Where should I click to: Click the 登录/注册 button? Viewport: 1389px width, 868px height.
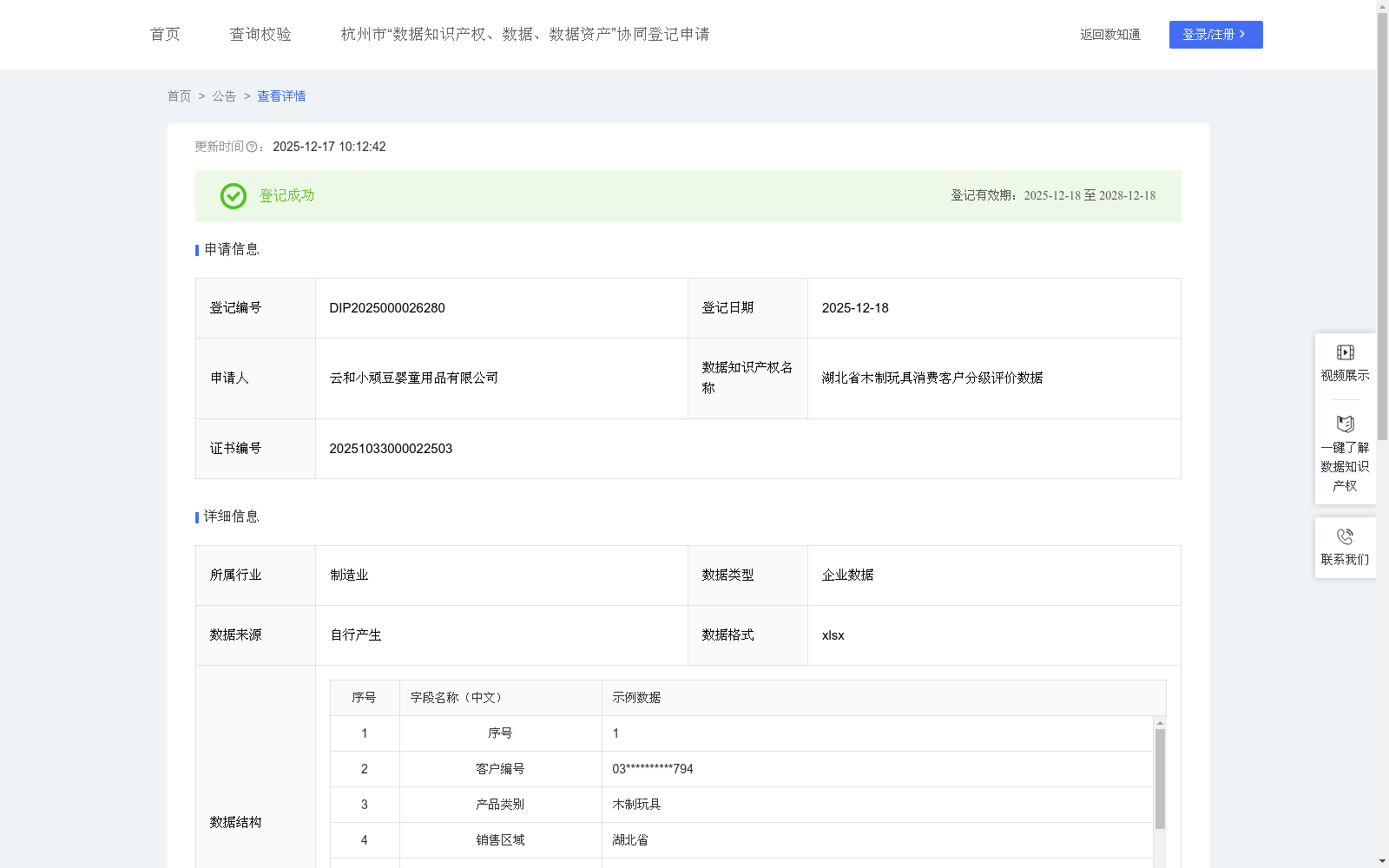pos(1215,35)
